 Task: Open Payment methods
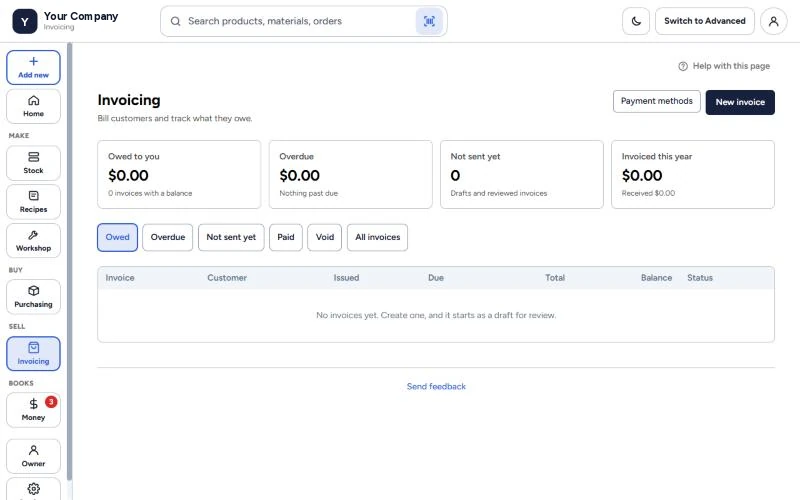(x=657, y=102)
